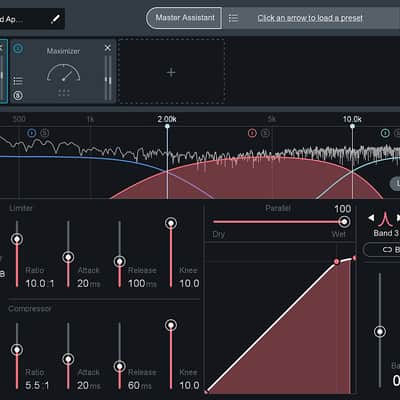This screenshot has width=400, height=400.
Task: Remove the Maximizer module with X
Action: 108,48
